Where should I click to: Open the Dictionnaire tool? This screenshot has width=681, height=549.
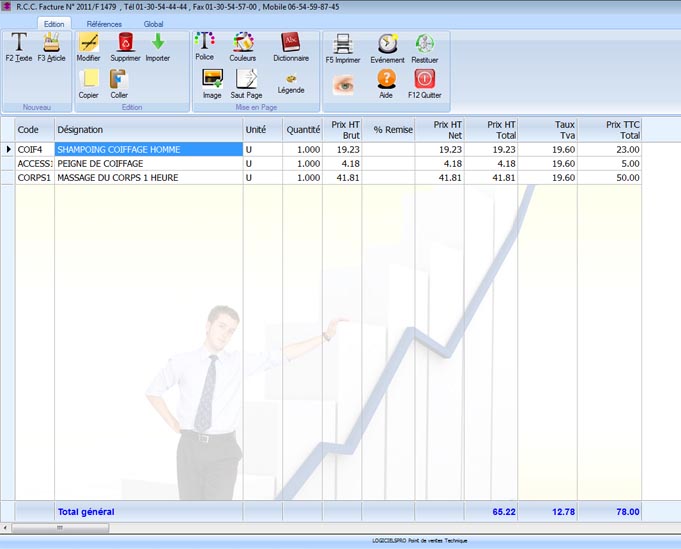click(290, 42)
